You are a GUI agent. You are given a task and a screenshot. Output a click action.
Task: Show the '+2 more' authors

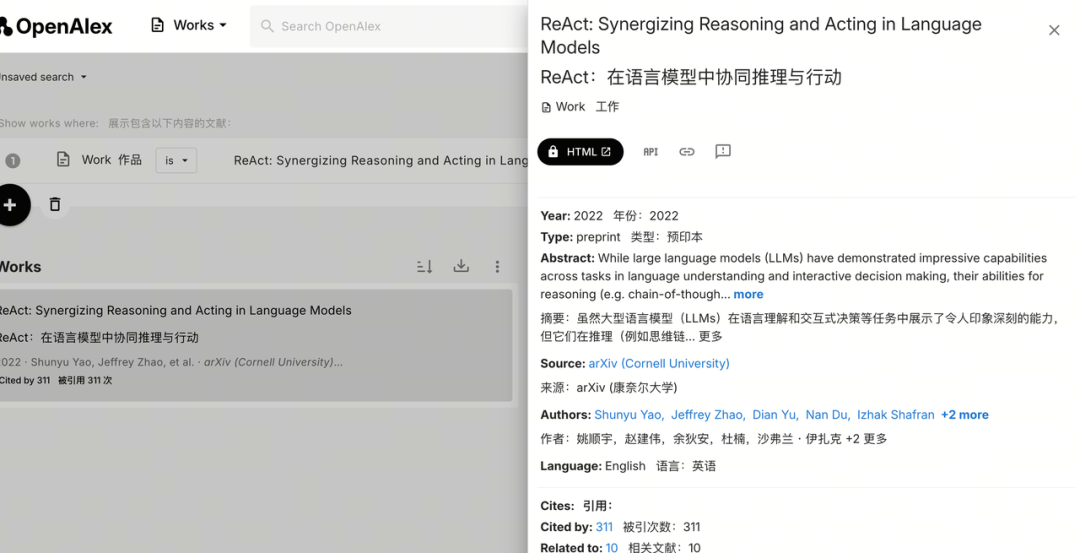pyautogui.click(x=964, y=415)
